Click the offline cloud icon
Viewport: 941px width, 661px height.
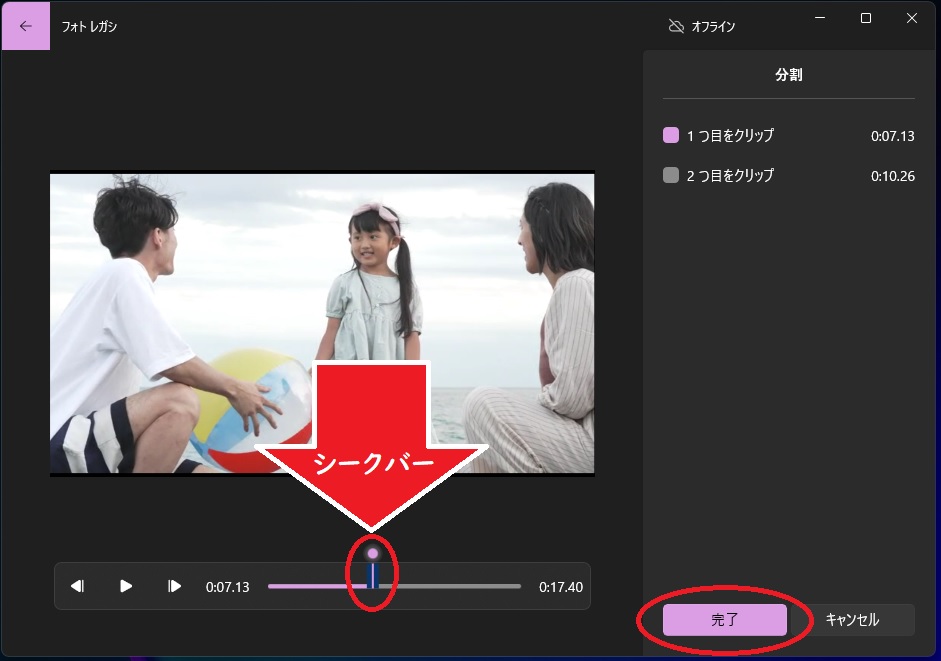point(676,26)
